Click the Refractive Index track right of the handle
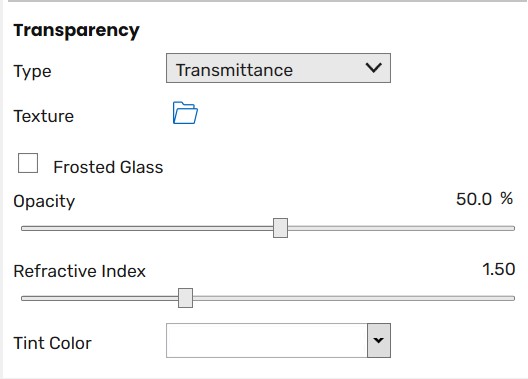 point(354,298)
